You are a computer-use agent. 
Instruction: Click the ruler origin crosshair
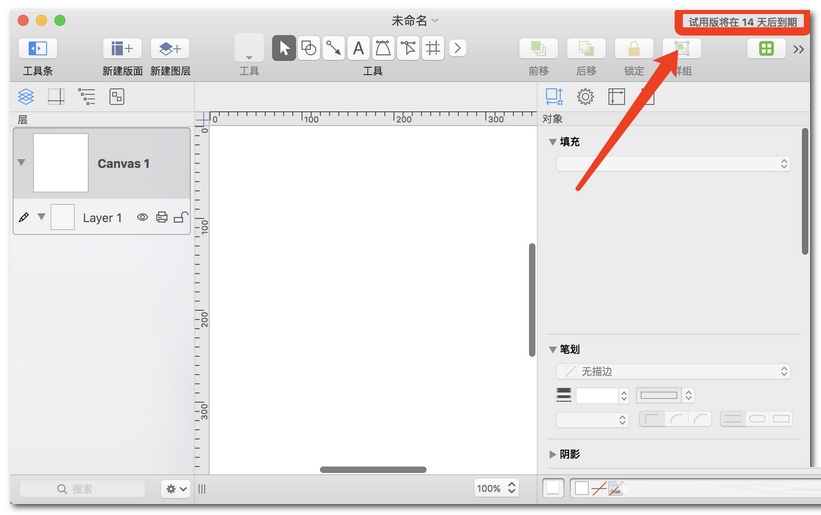pos(202,120)
